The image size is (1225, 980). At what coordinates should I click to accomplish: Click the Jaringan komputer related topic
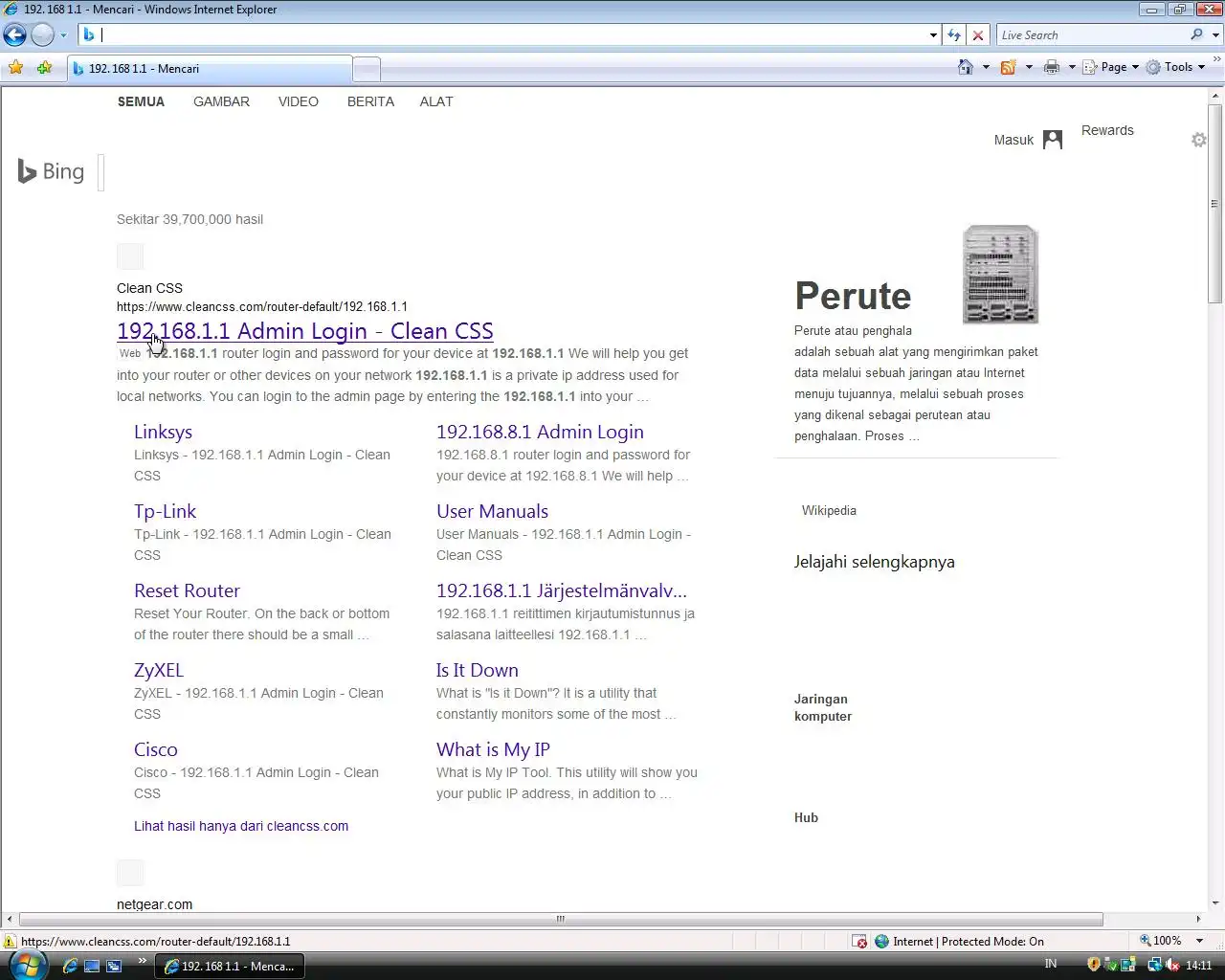[x=822, y=707]
